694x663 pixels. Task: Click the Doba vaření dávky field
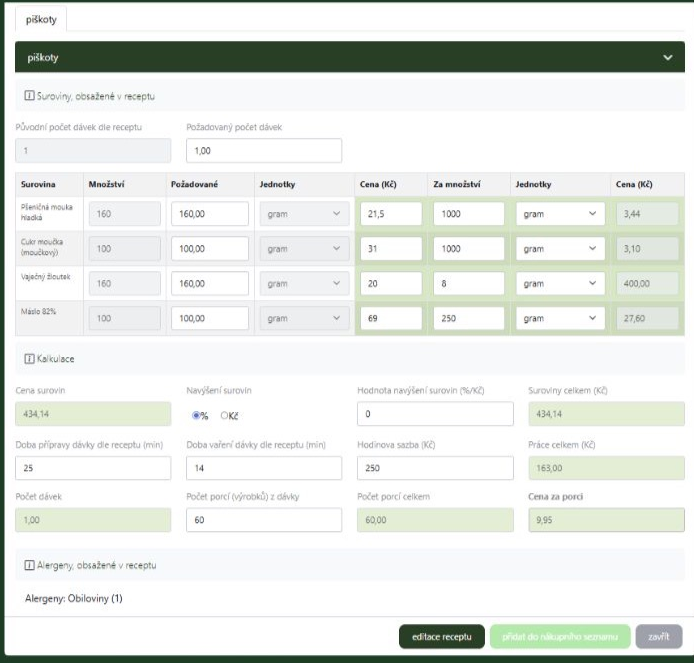(264, 468)
